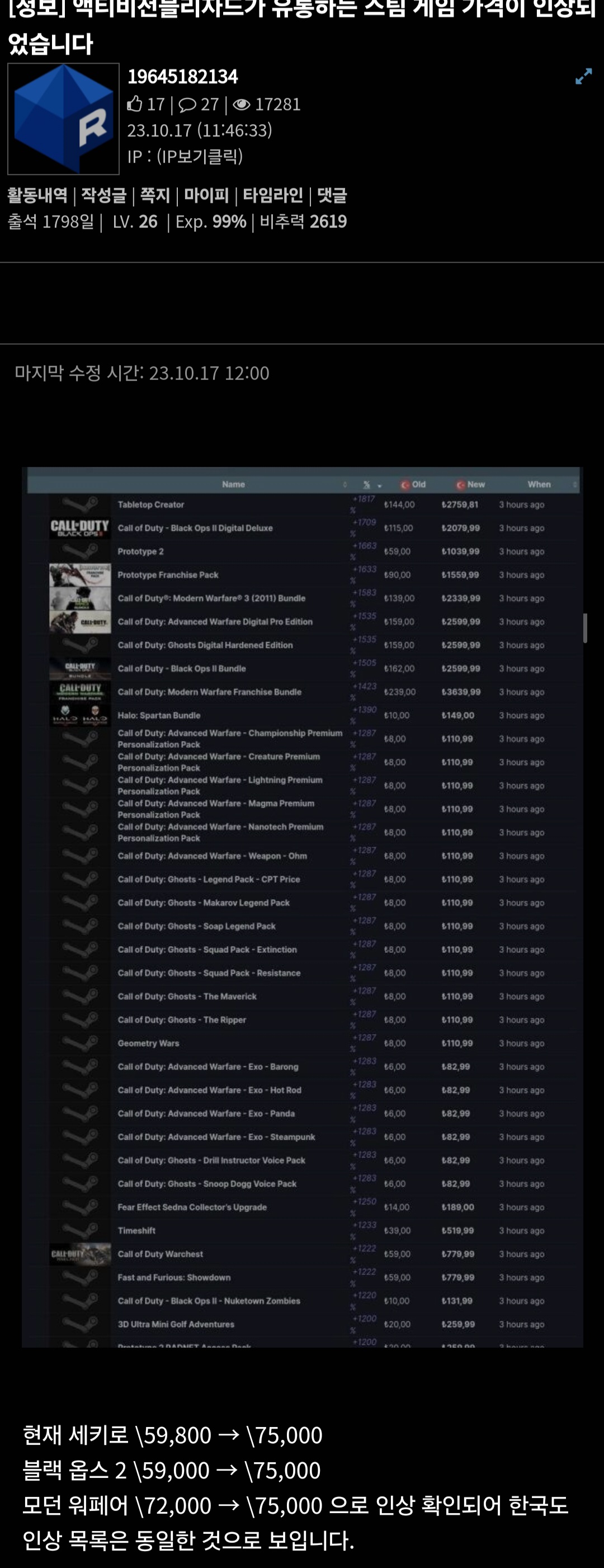Click the Geometry Wars game name
604x1568 pixels.
click(x=149, y=1043)
